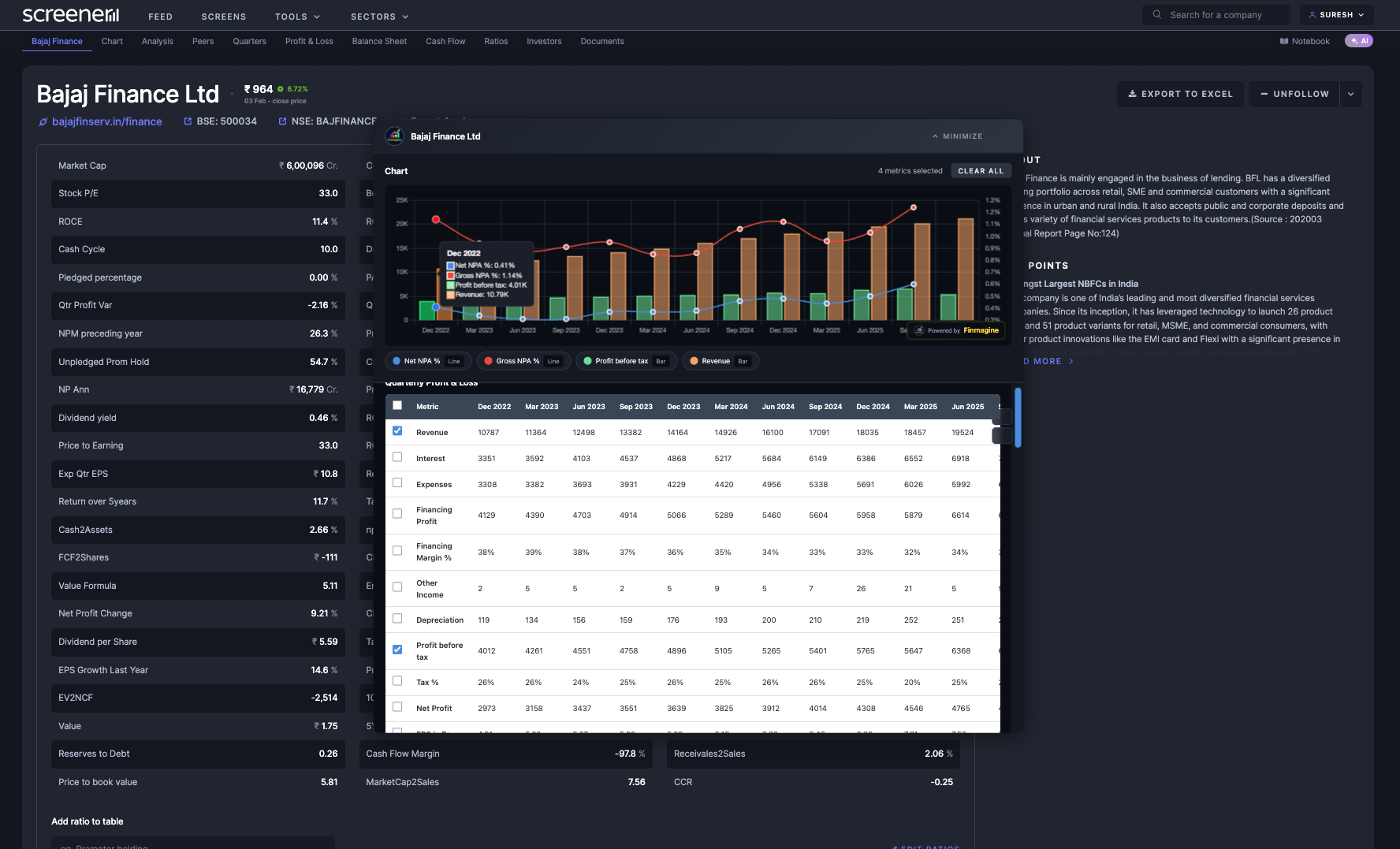The height and width of the screenshot is (849, 1400).
Task: Uncheck the Profit before tax checkbox
Action: point(397,650)
